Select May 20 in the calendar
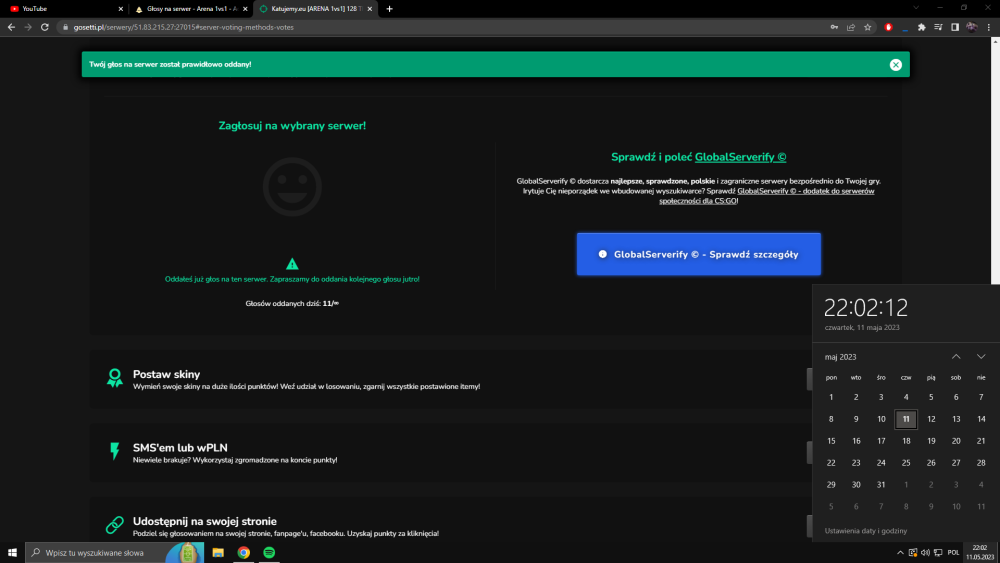 956,441
